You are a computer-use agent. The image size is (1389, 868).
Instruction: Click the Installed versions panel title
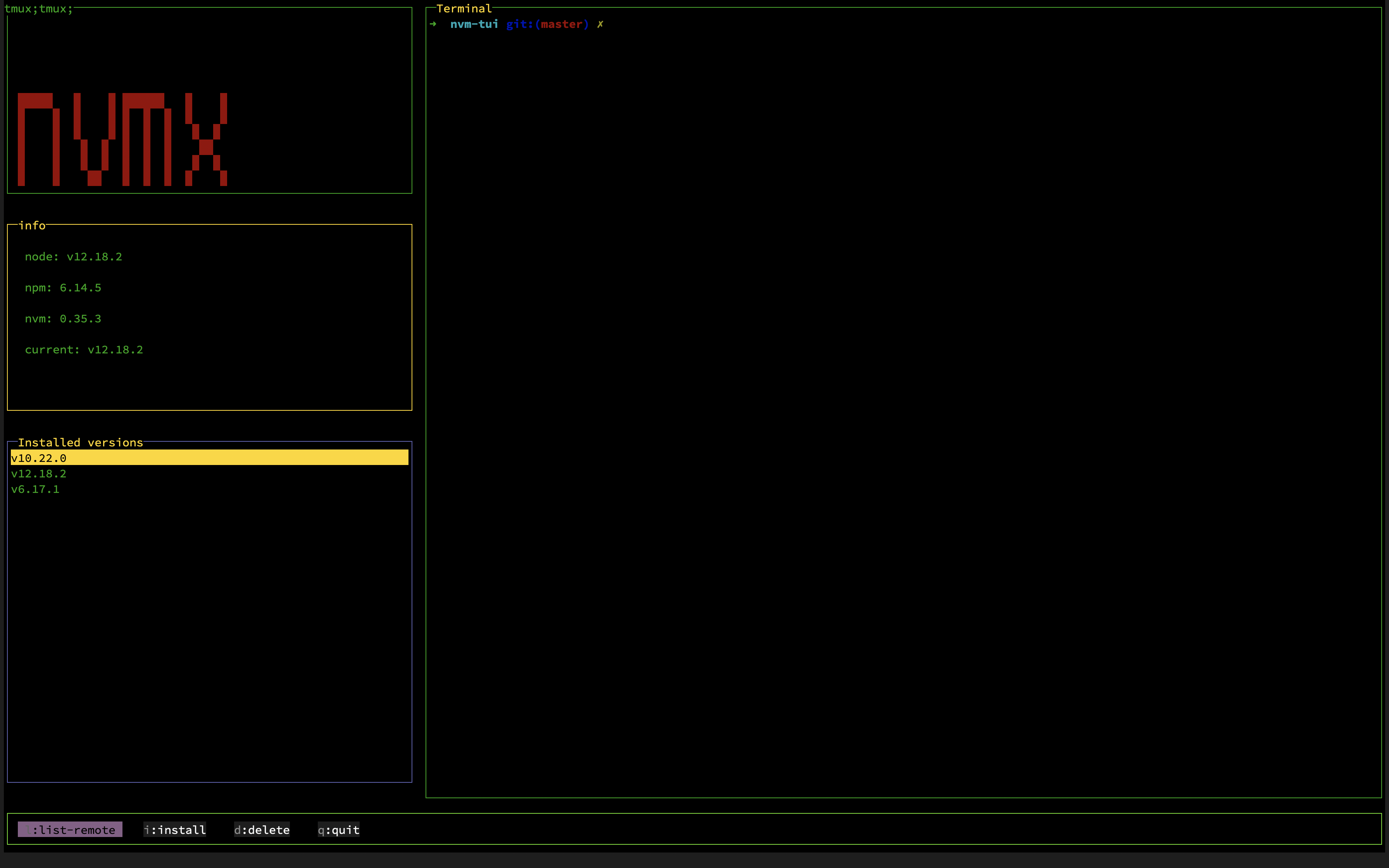click(80, 443)
